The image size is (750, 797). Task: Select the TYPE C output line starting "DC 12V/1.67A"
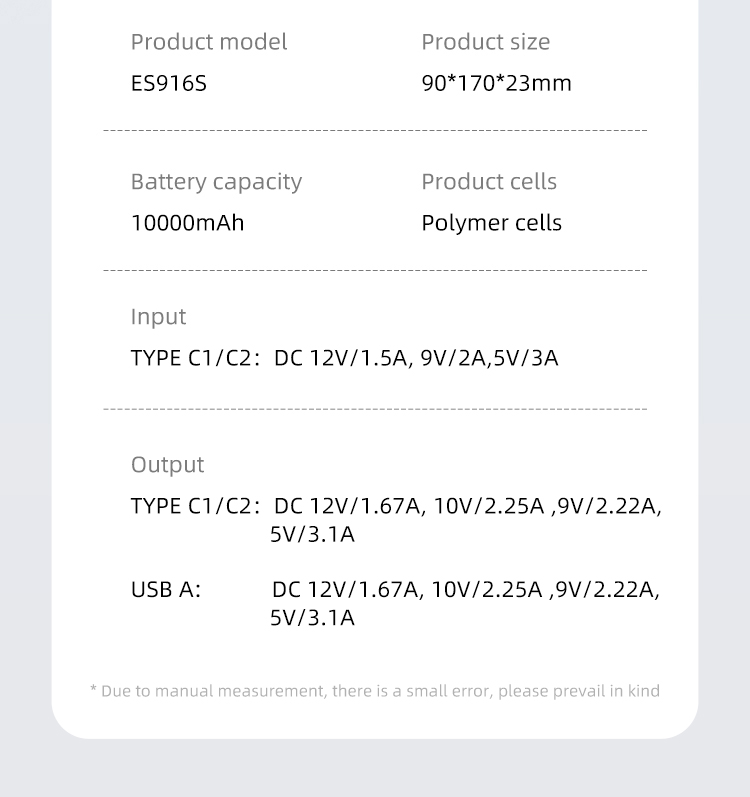point(467,506)
